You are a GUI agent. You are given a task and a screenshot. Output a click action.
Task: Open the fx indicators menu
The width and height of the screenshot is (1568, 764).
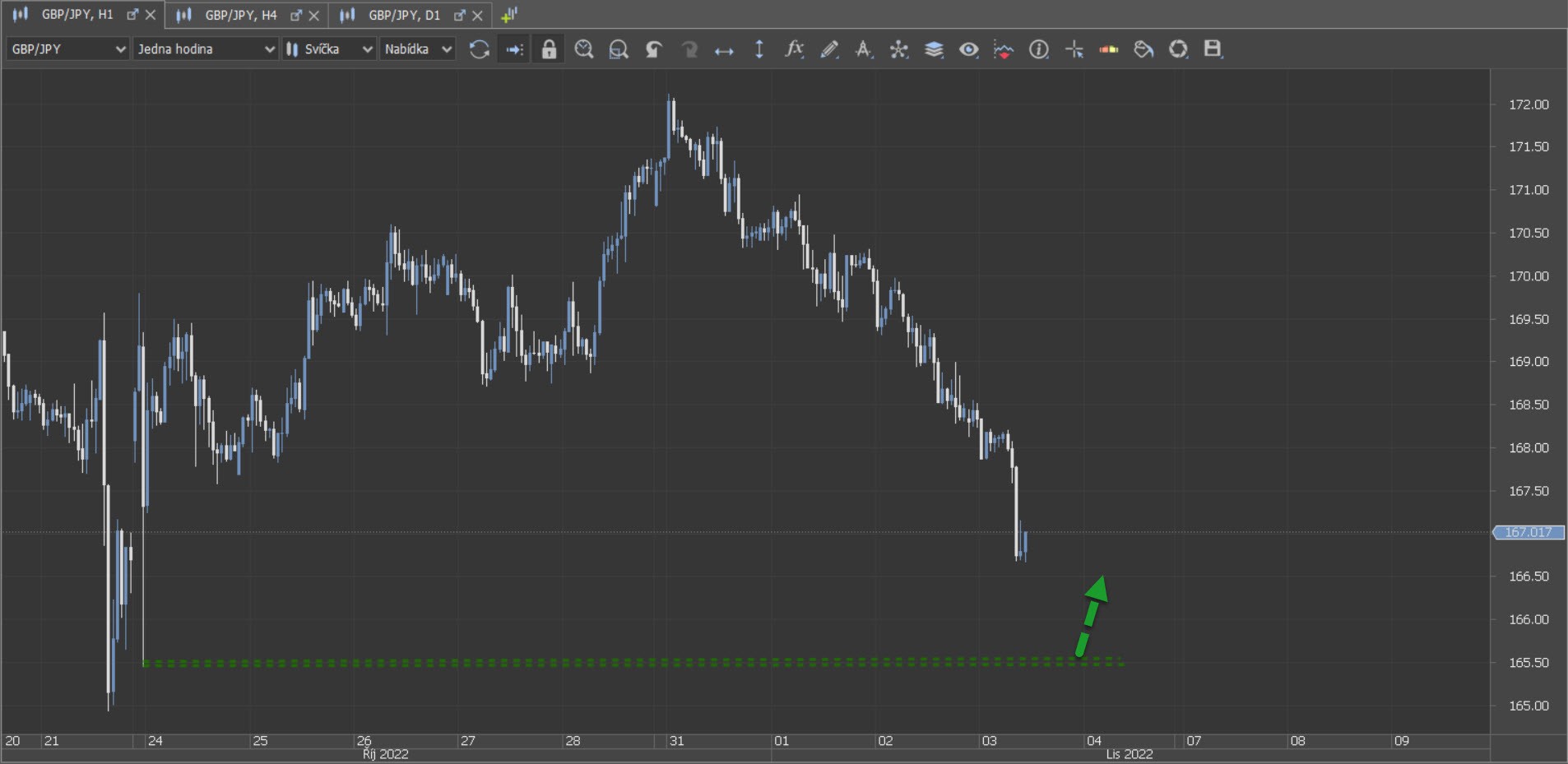pyautogui.click(x=794, y=49)
